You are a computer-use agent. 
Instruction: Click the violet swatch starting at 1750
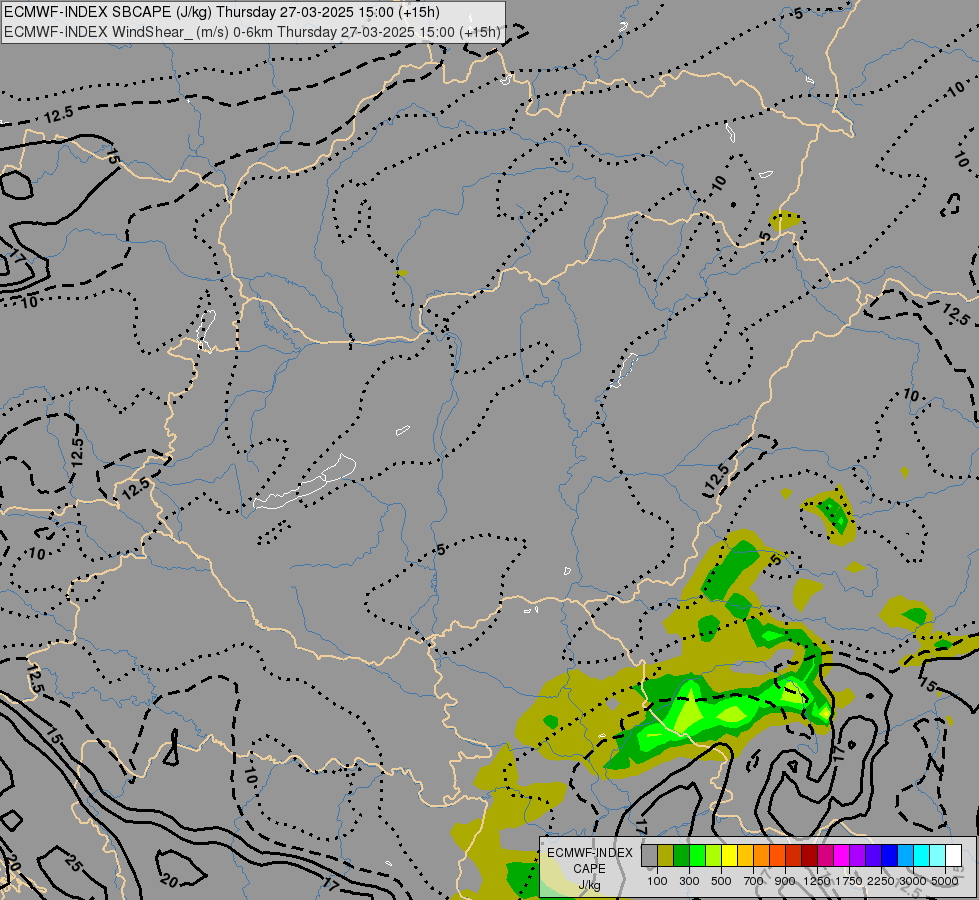point(857,856)
